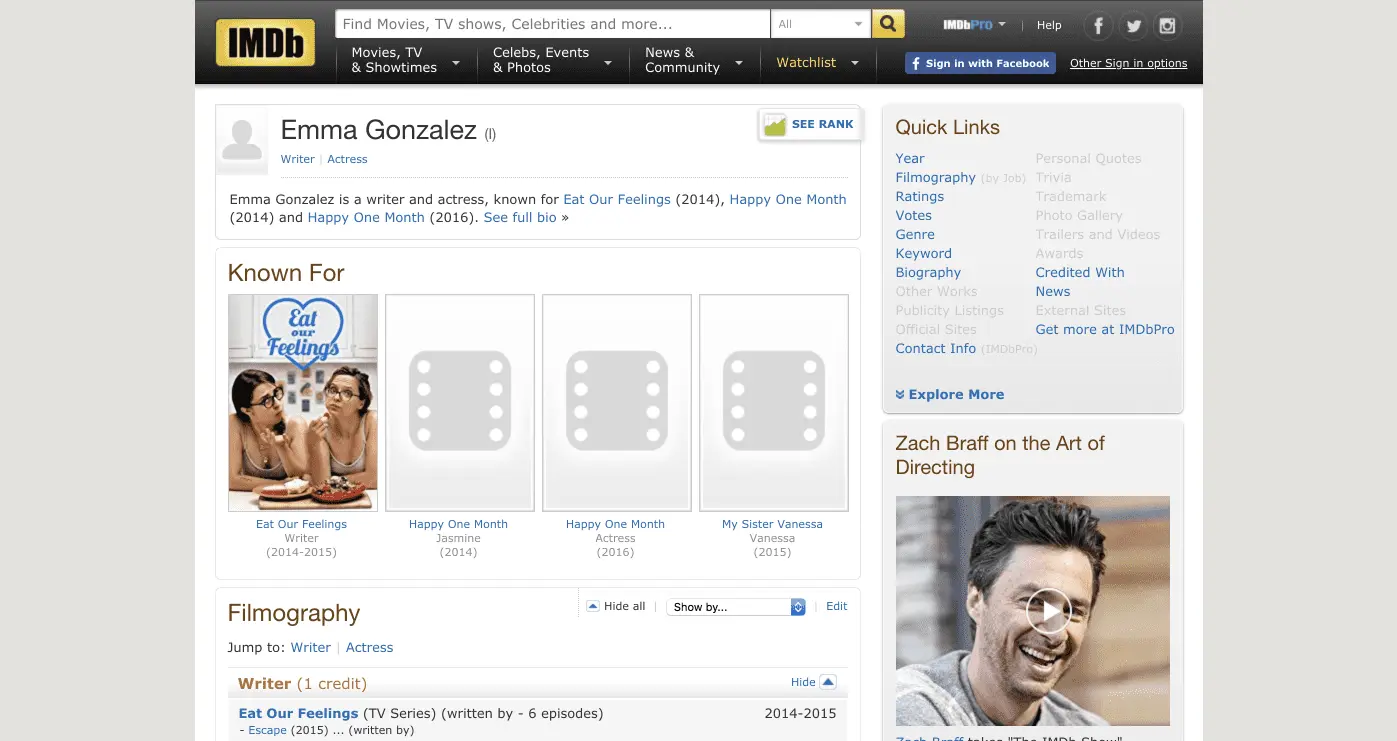Open the Eat Our Feelings title below the poster
The width and height of the screenshot is (1397, 741).
302,524
